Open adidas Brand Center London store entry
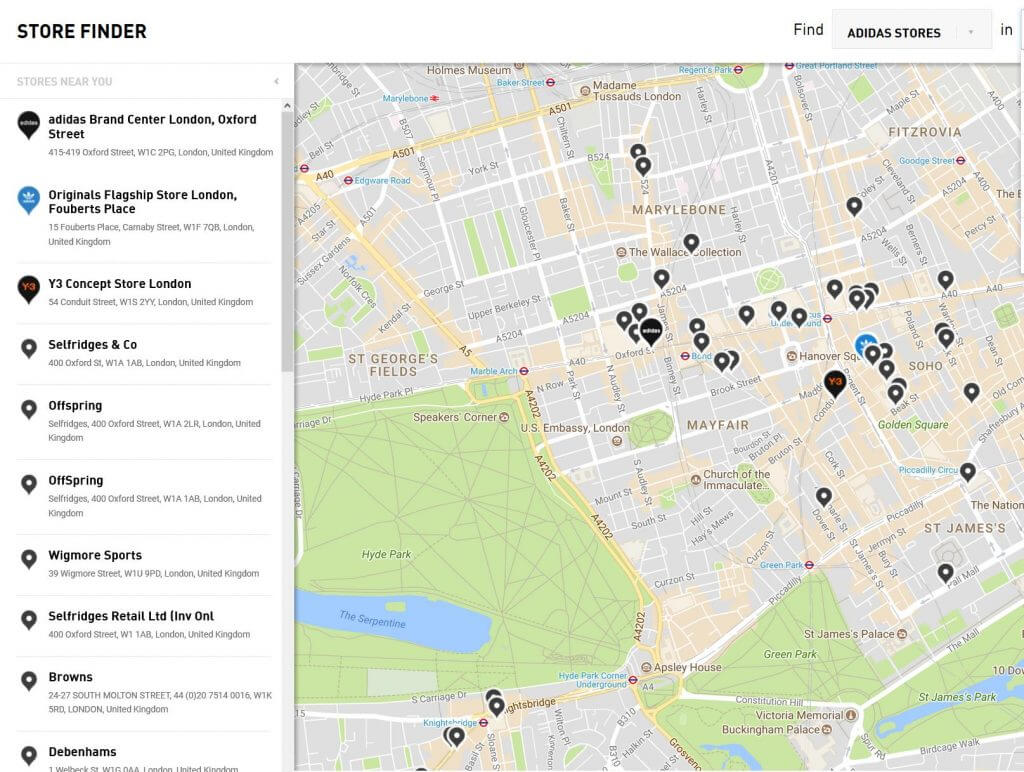Image resolution: width=1024 pixels, height=772 pixels. [x=152, y=127]
